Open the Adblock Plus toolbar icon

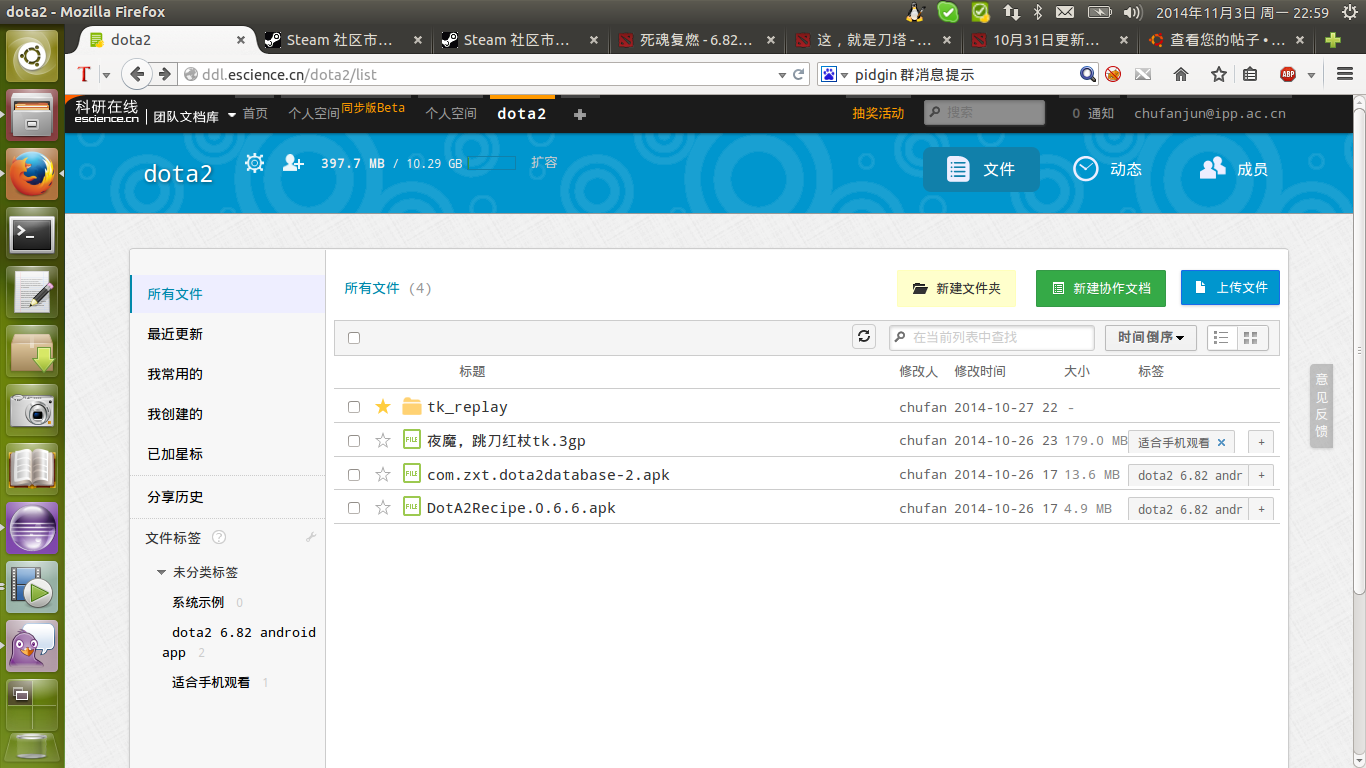pos(1288,75)
